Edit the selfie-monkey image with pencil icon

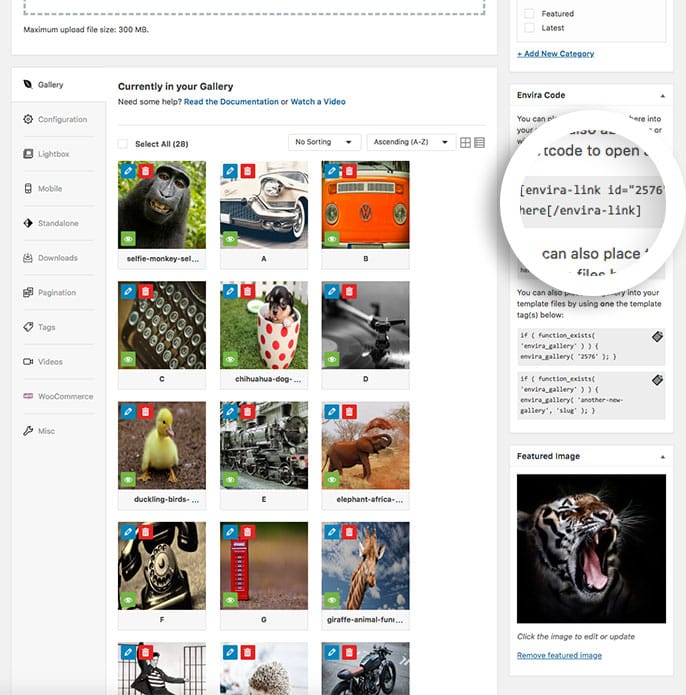coord(128,171)
